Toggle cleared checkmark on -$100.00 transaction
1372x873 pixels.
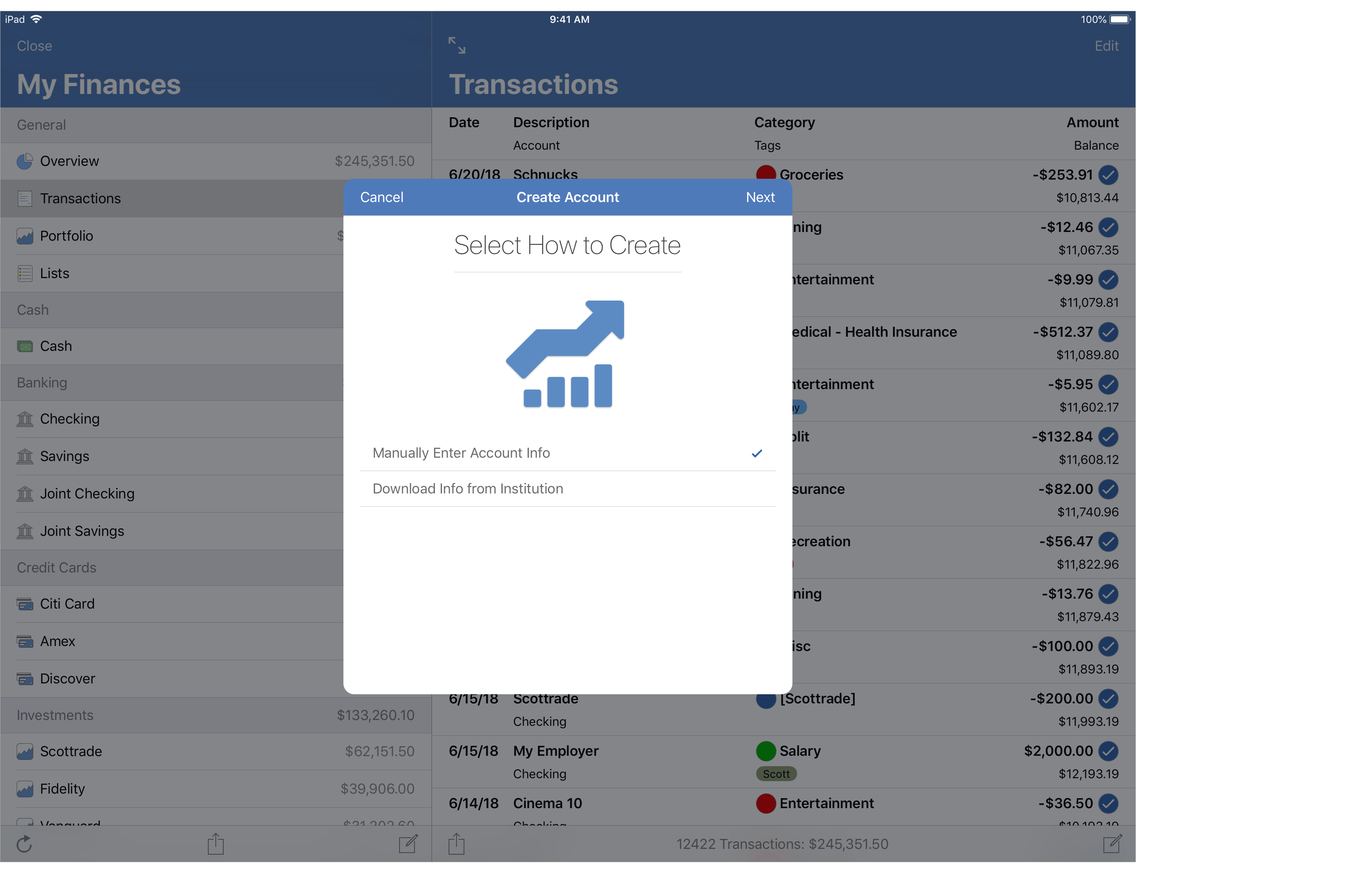[1108, 647]
